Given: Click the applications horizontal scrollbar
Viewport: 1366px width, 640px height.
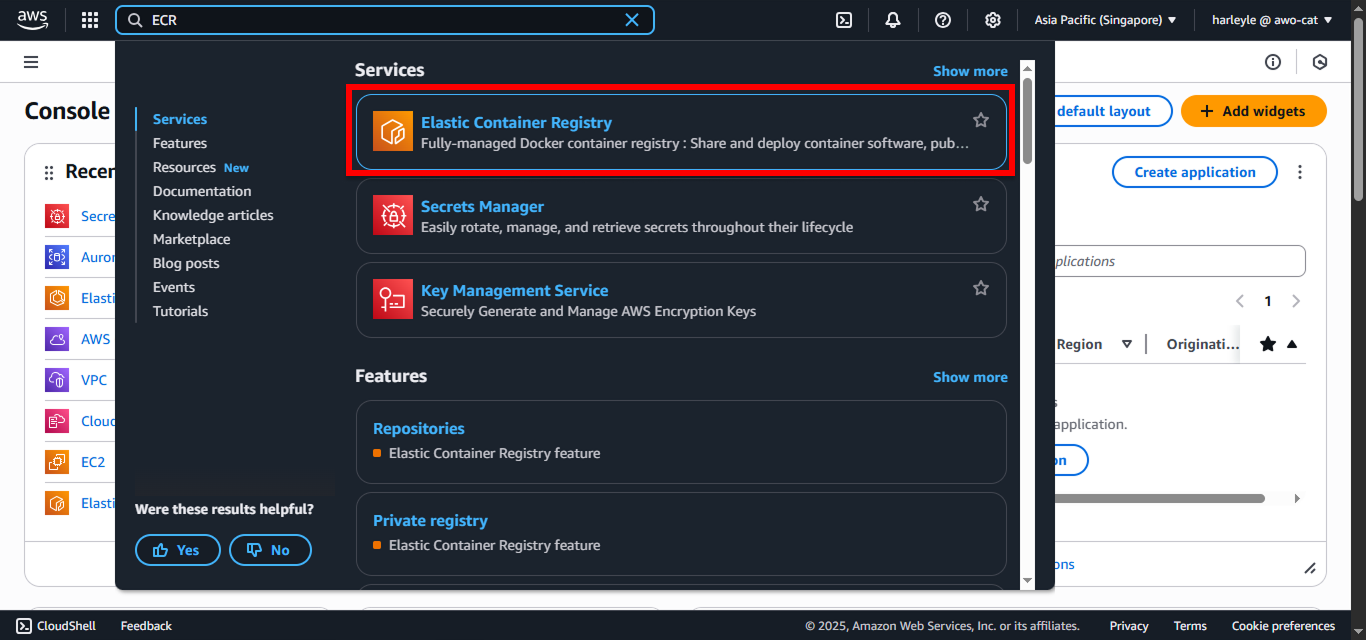Looking at the screenshot, I should pos(1160,498).
